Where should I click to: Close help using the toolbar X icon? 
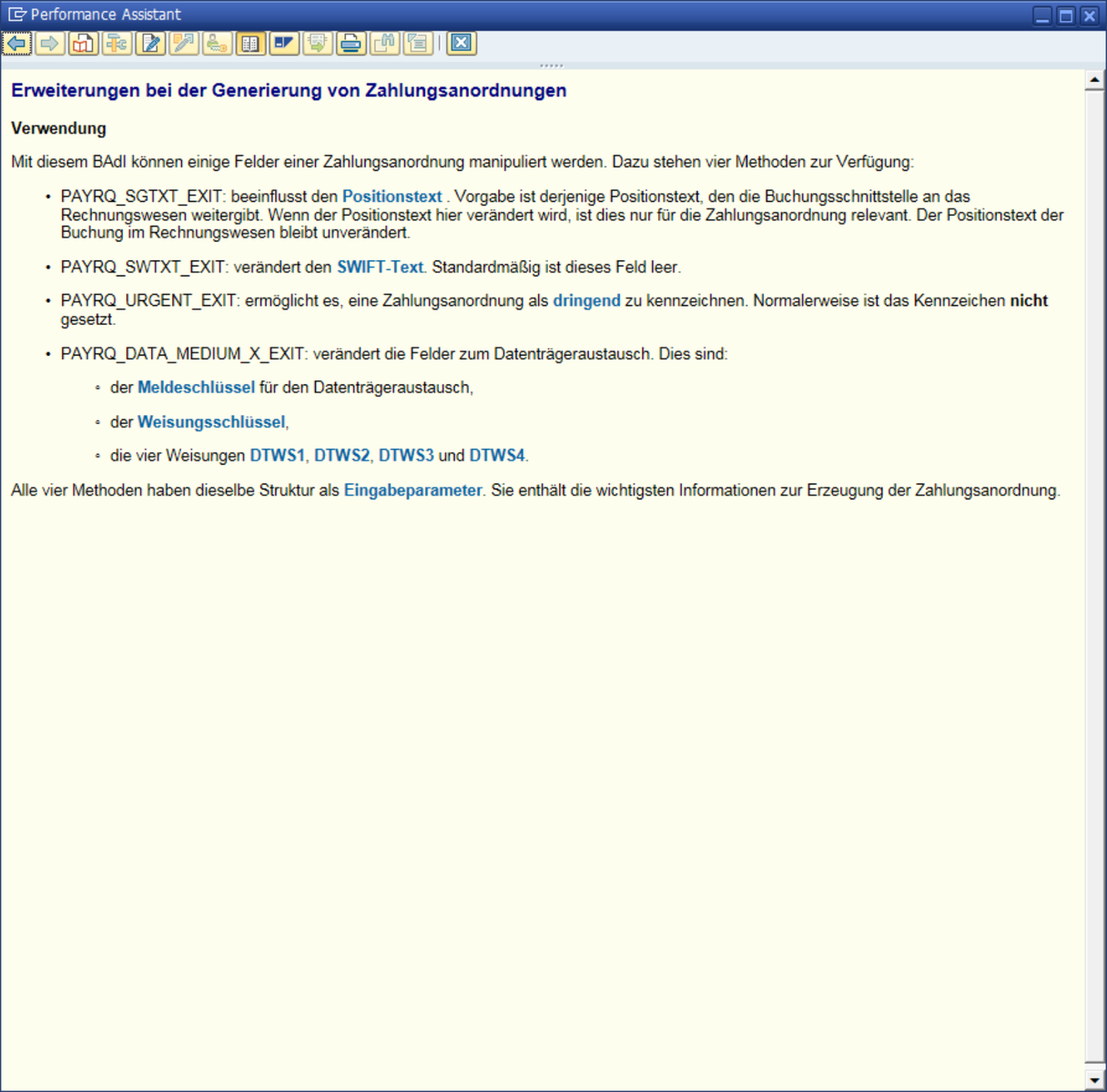pyautogui.click(x=462, y=43)
